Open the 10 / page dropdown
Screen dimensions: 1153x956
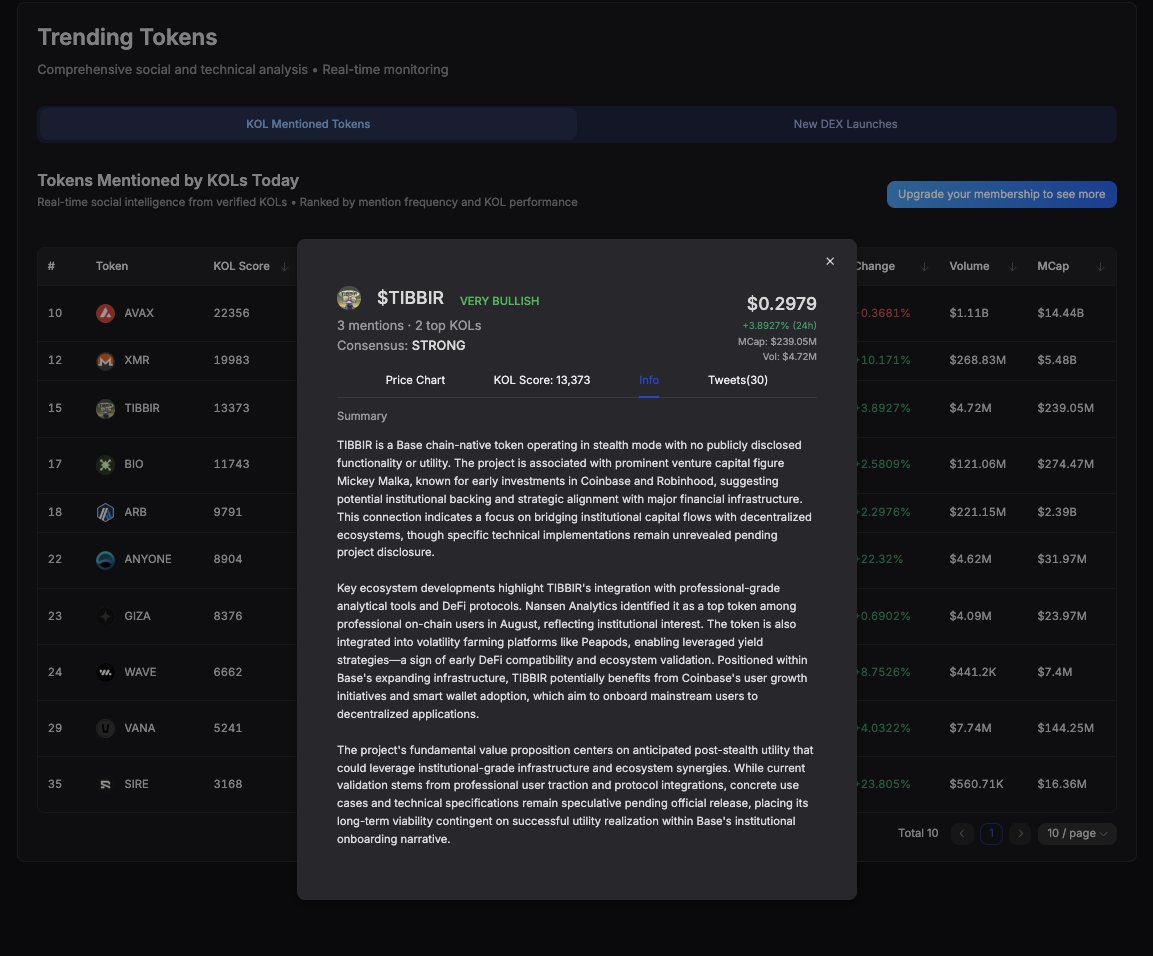coord(1077,833)
